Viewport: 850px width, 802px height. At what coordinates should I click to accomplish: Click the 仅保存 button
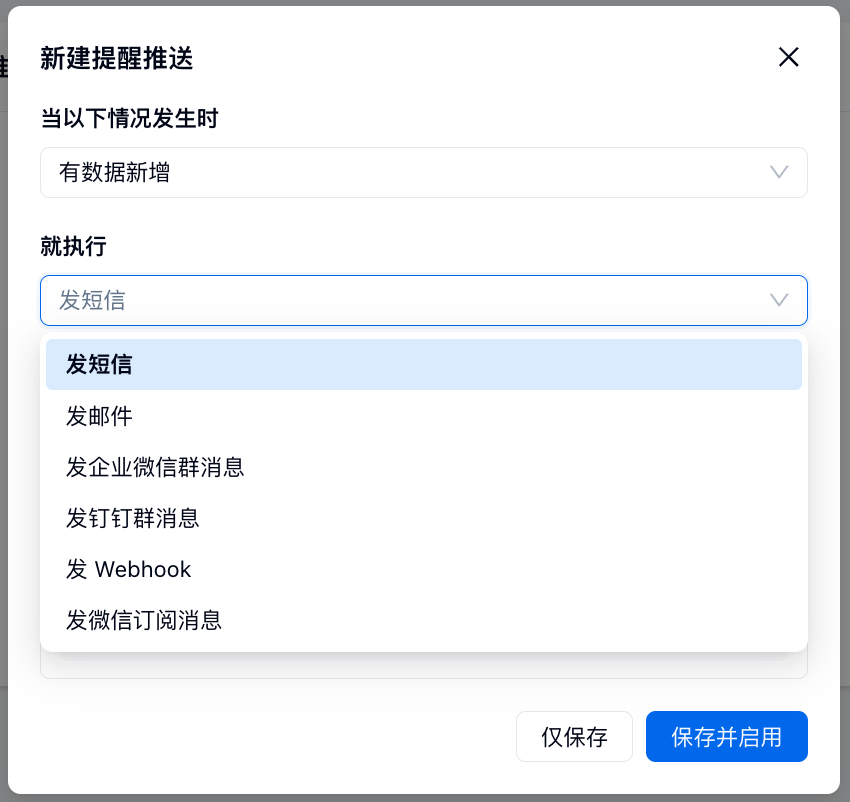[x=574, y=738]
